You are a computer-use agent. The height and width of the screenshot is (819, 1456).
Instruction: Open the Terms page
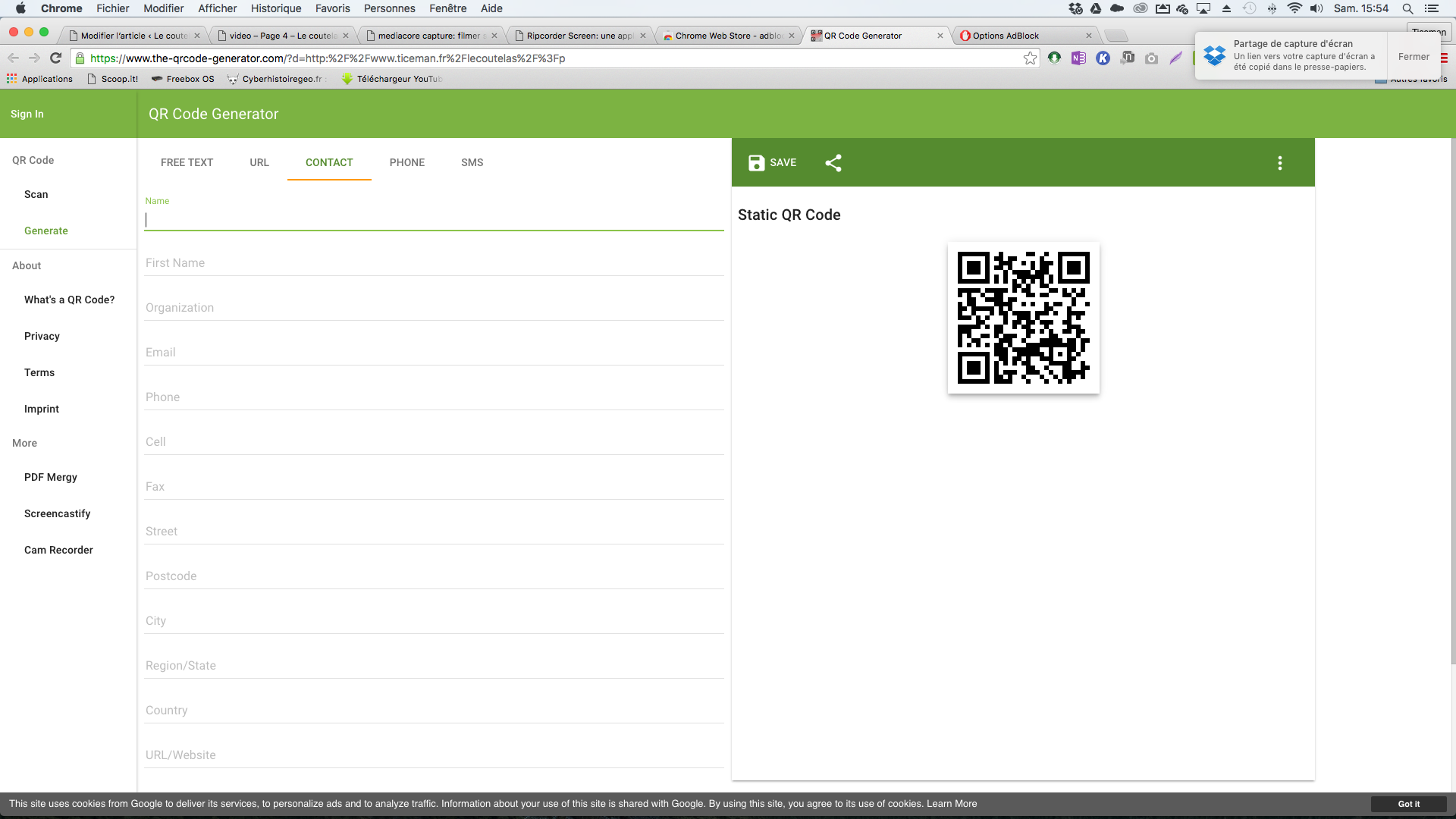tap(39, 372)
